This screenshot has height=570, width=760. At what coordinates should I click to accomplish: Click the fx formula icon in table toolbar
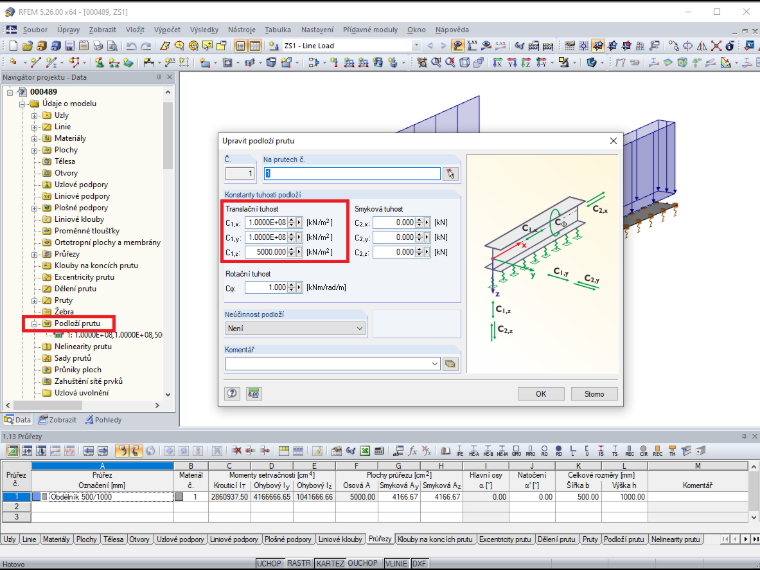[412, 451]
